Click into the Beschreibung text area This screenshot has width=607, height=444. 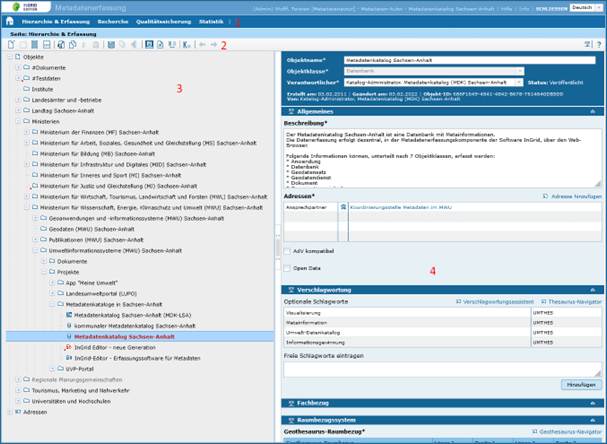point(442,159)
